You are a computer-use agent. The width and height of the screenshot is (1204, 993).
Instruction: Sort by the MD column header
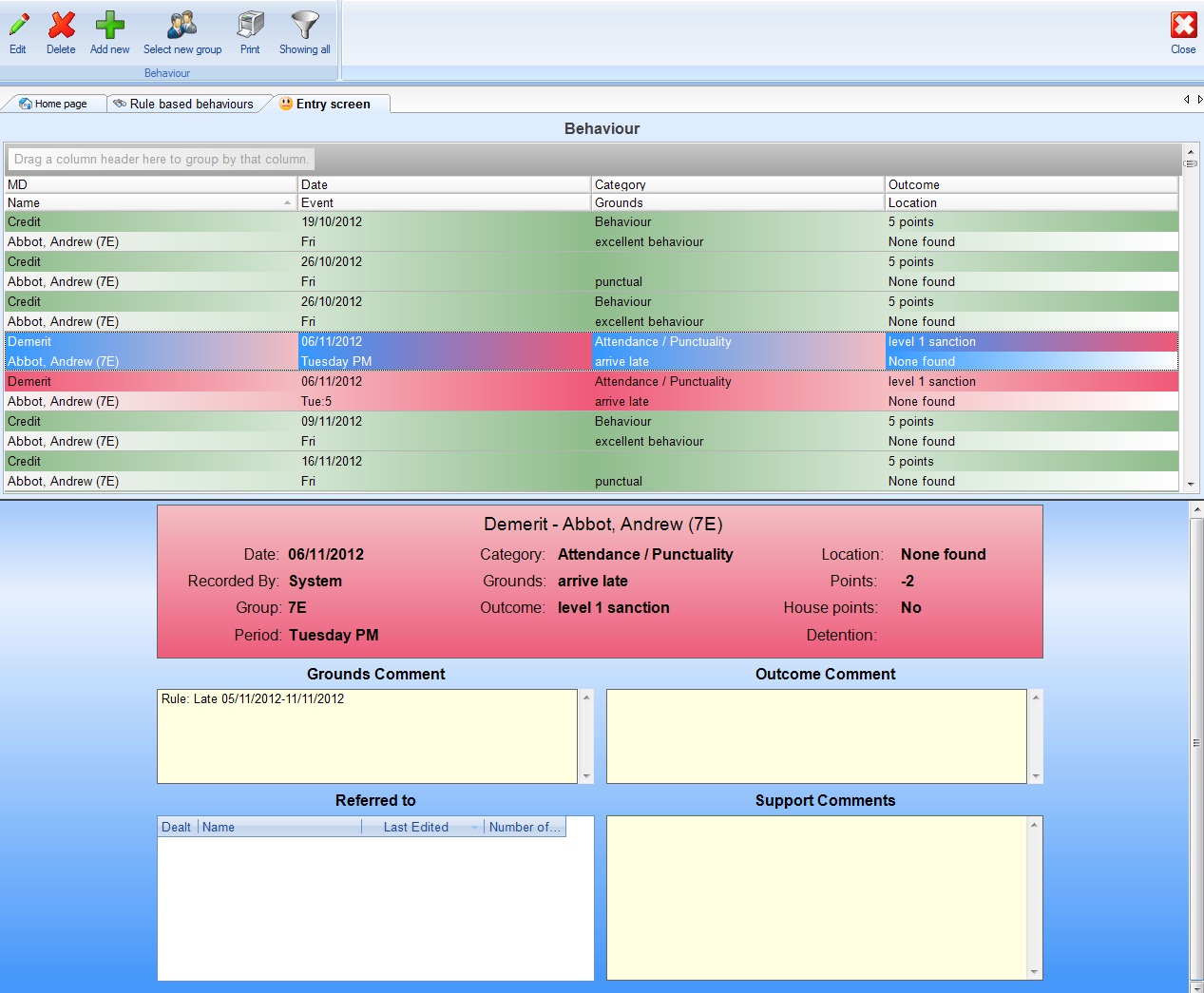150,184
